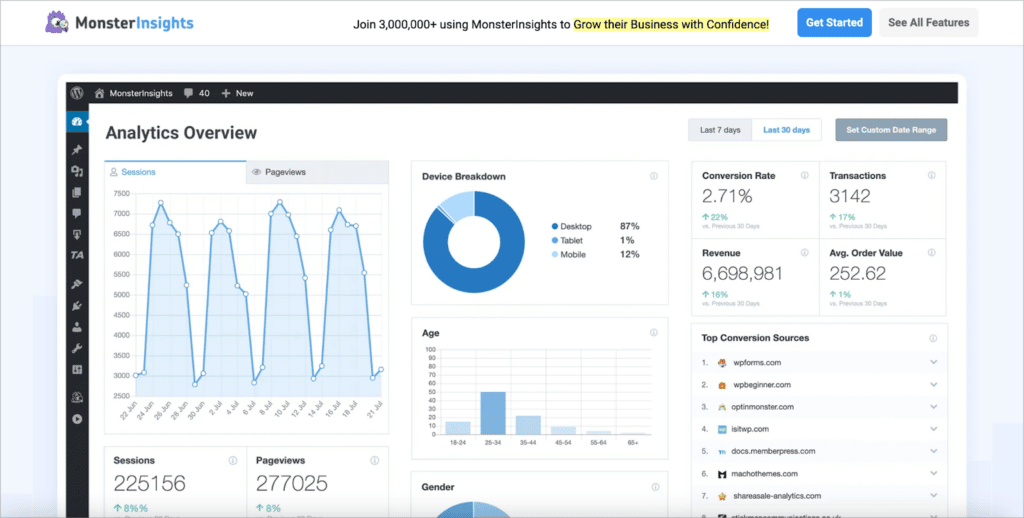1024x518 pixels.
Task: Click the MonsterInsights admin bar item
Action: coord(134,93)
